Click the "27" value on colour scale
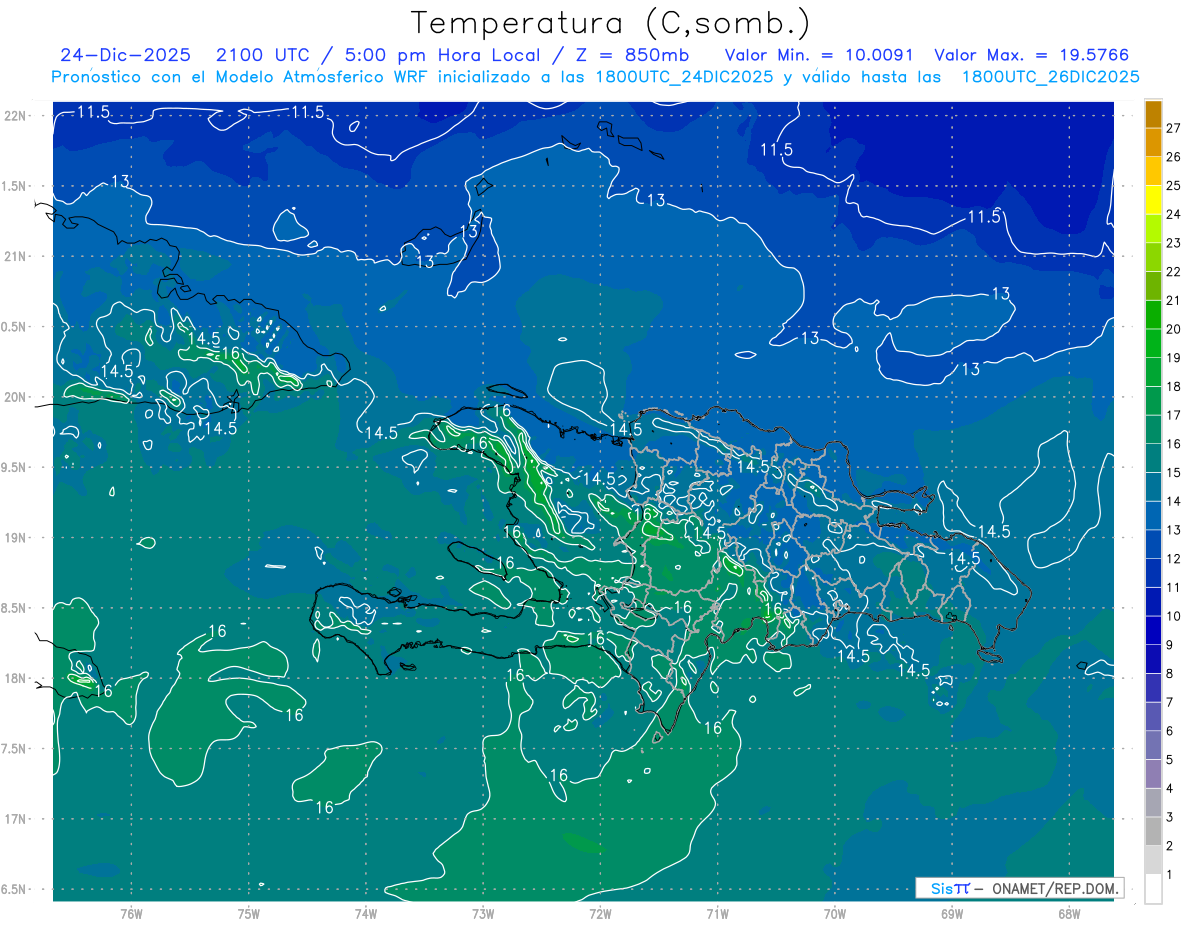Screen dimensions: 1200x927 [1174, 128]
